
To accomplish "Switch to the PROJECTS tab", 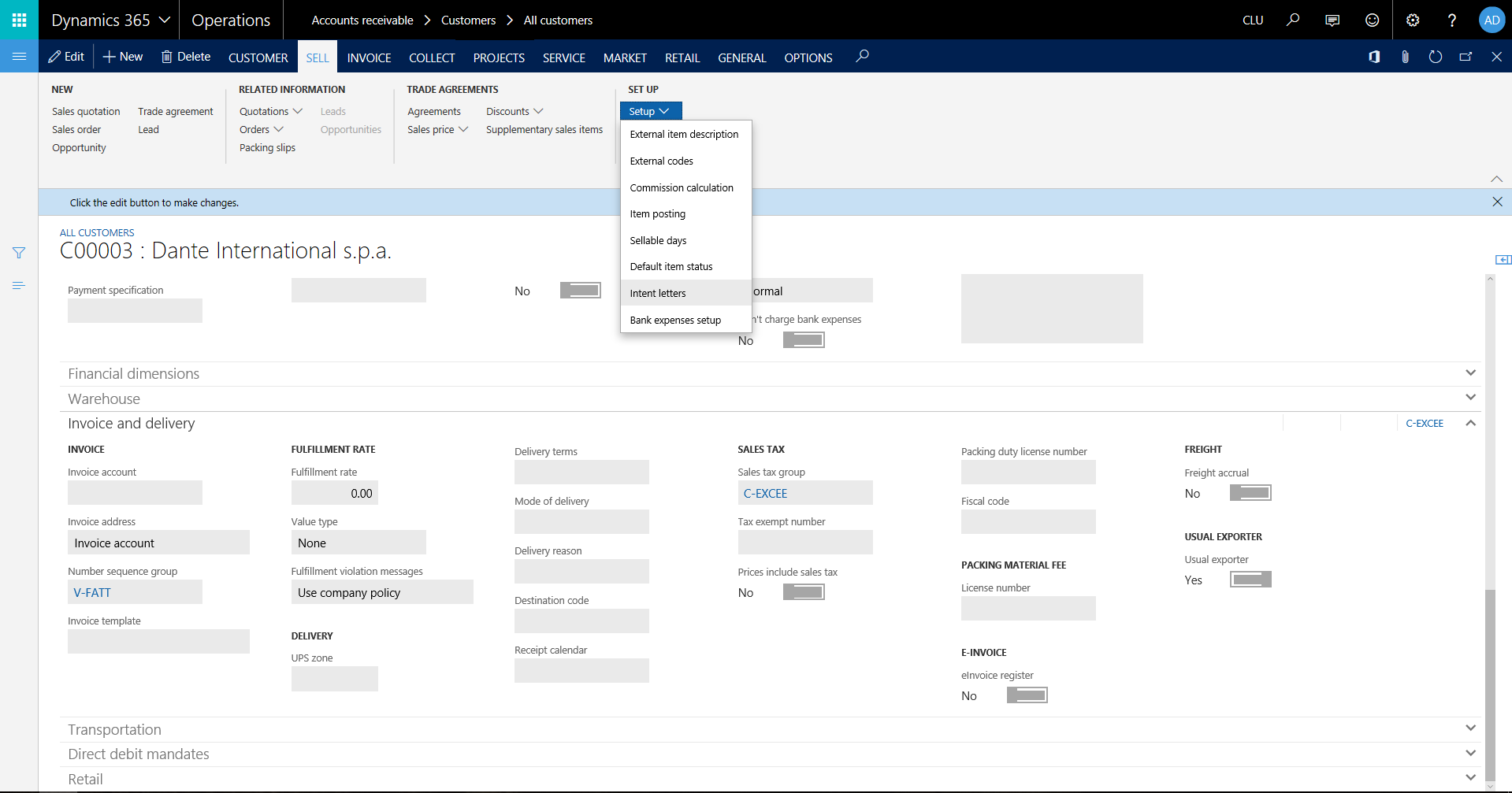I will tap(499, 57).
